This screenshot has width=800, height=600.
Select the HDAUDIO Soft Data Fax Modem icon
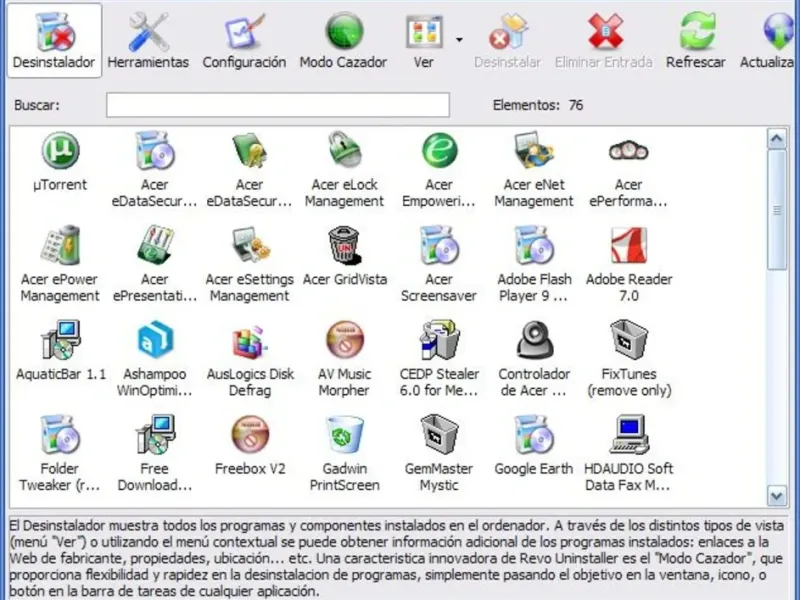pos(629,435)
